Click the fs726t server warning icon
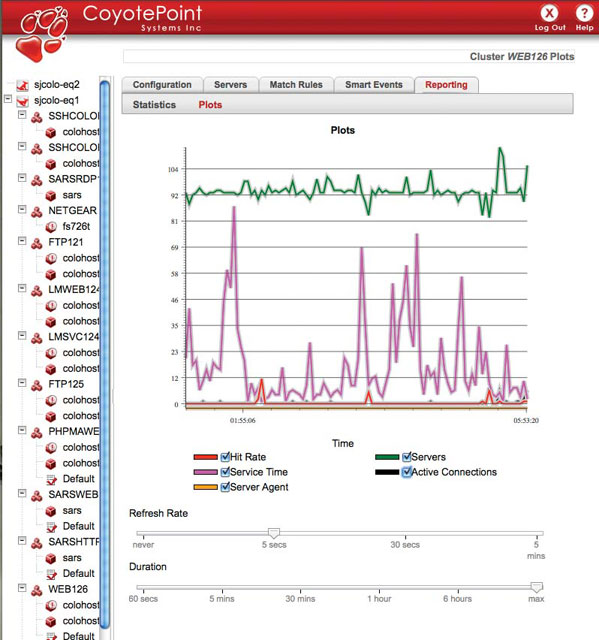Viewport: 599px width, 640px height. 51,227
